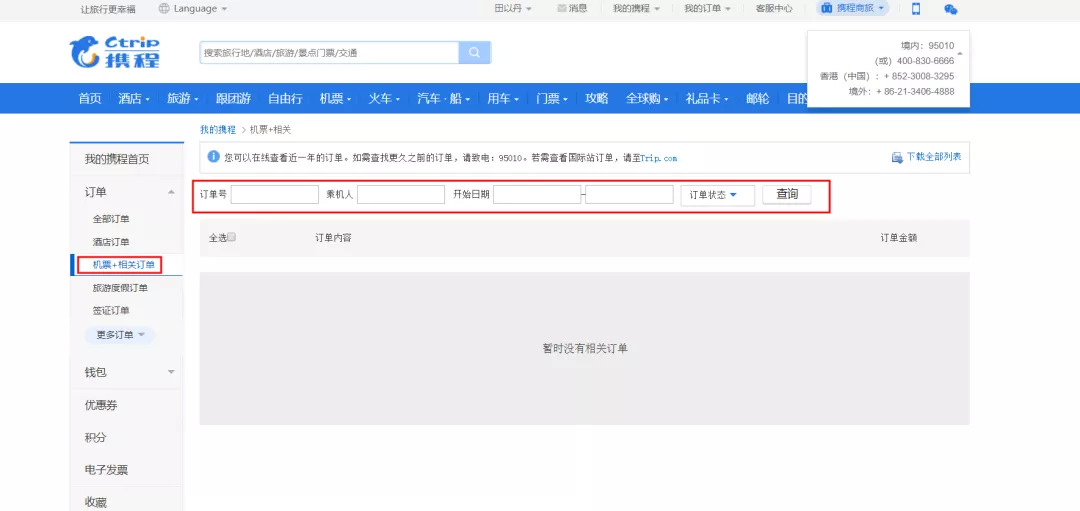Open the 订单状态 dropdown
Image resolution: width=1080 pixels, height=511 pixels.
point(717,195)
